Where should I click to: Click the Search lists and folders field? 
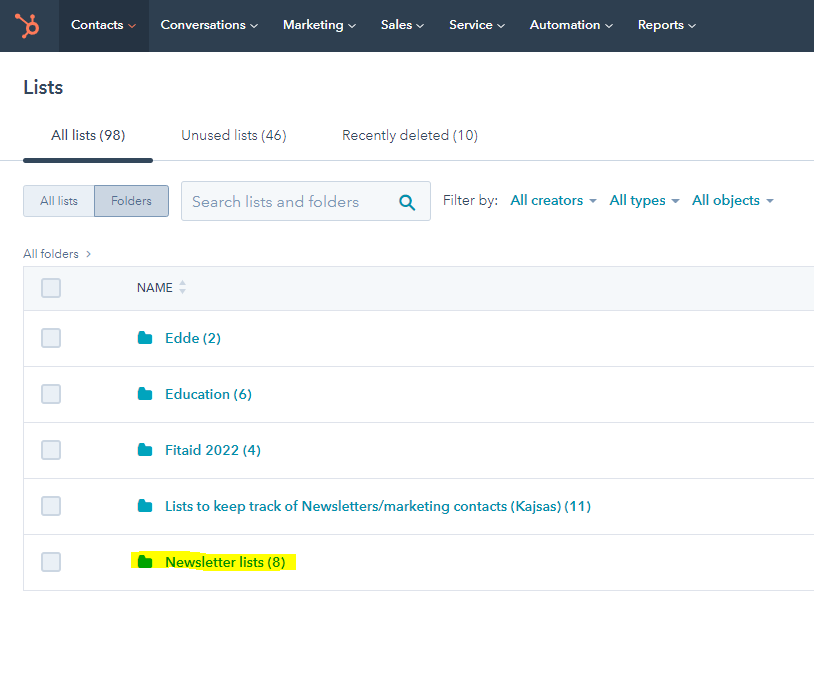click(285, 202)
